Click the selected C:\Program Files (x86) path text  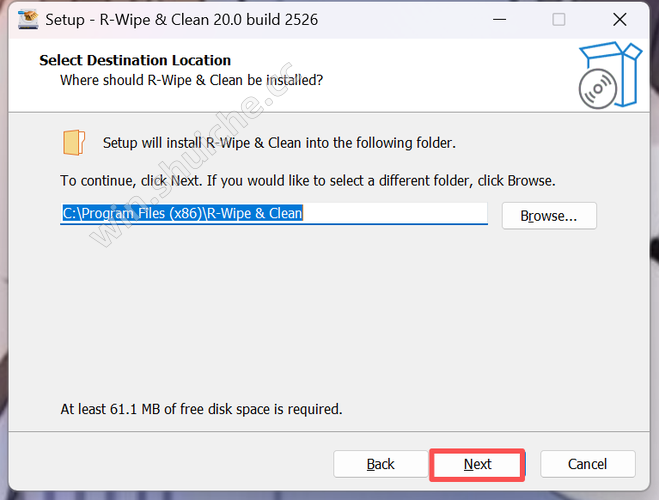182,213
